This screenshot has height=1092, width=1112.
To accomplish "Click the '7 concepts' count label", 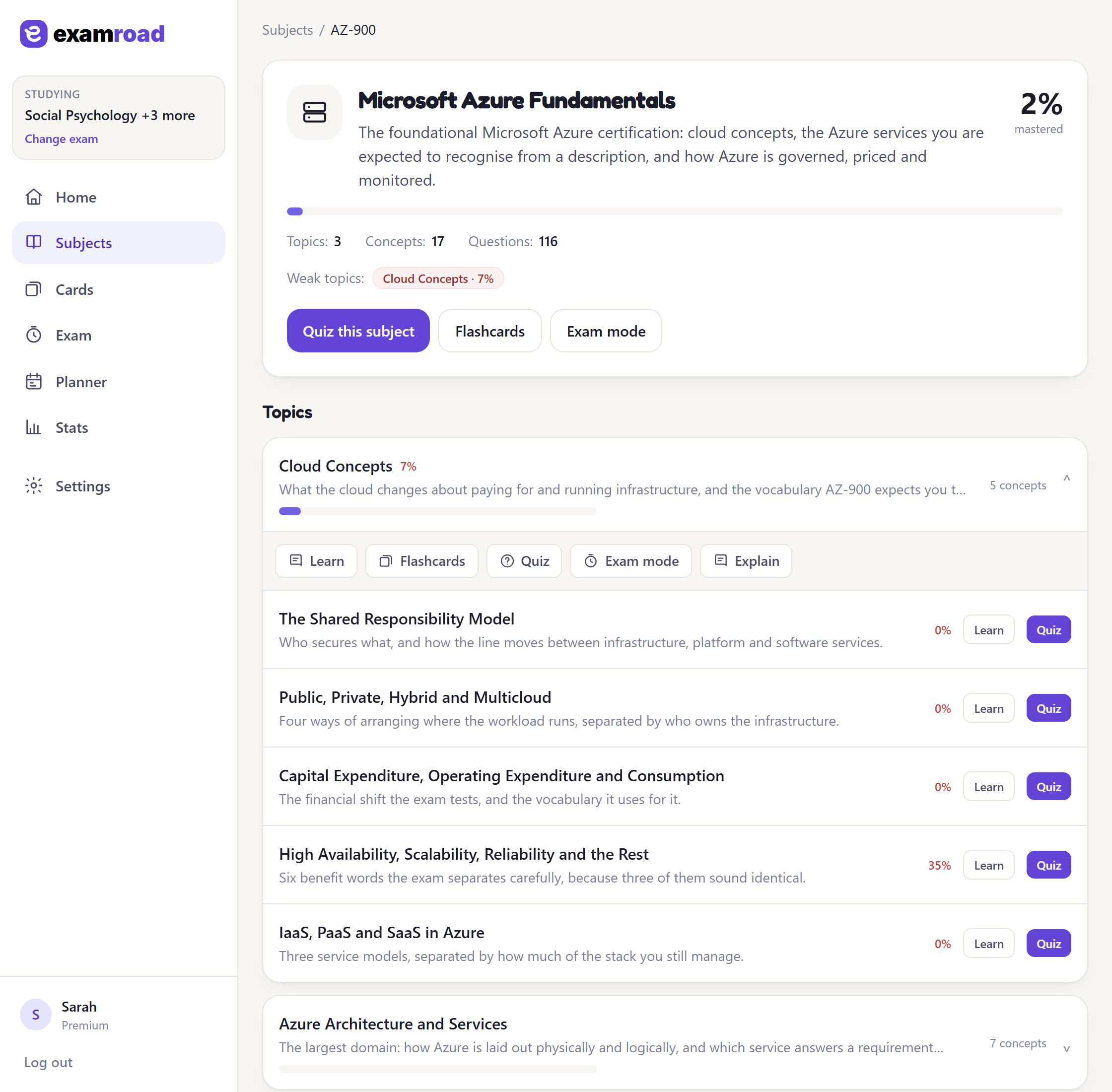I will (x=1018, y=1043).
